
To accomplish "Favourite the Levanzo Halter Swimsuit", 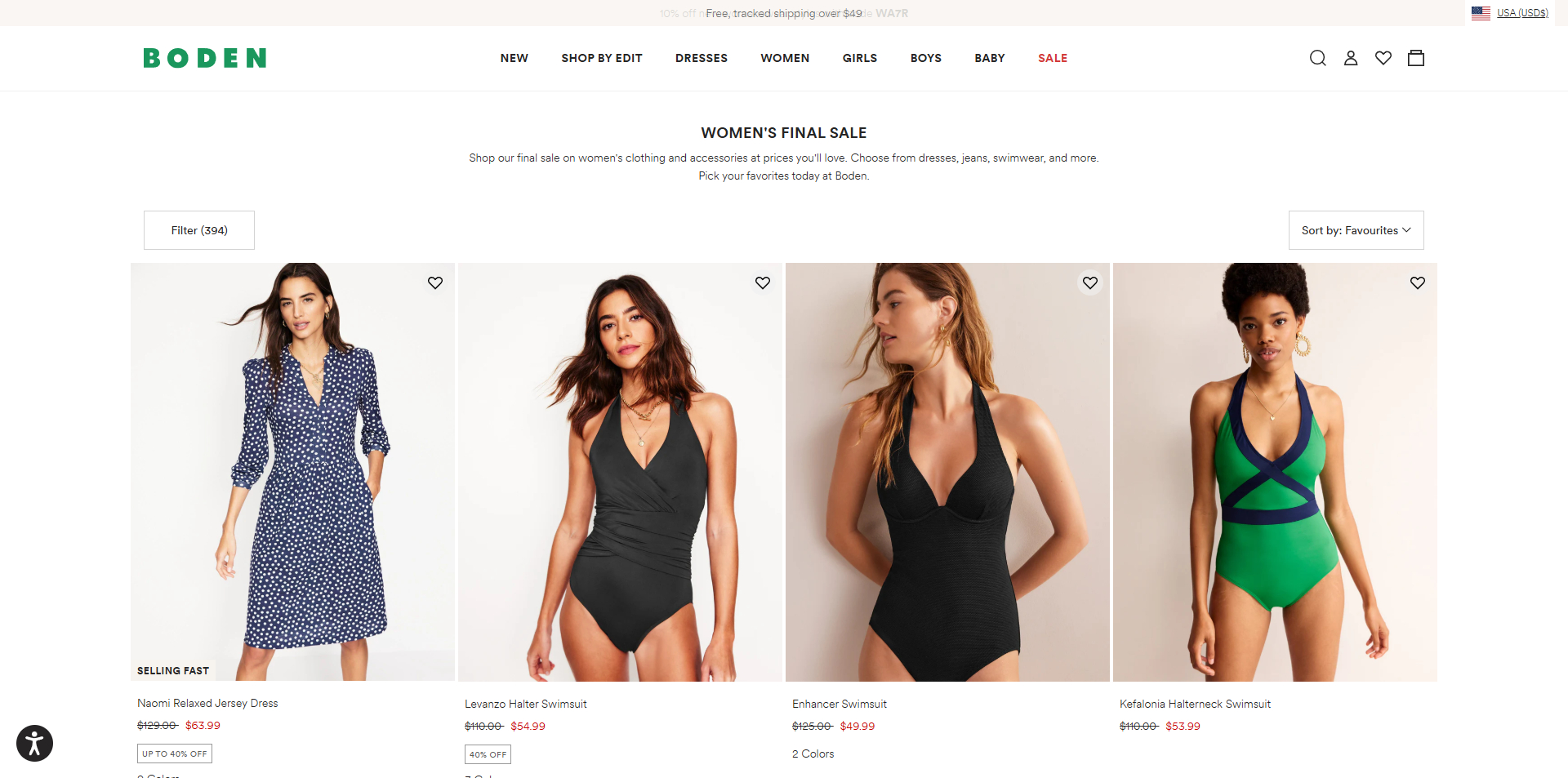I will (x=763, y=282).
